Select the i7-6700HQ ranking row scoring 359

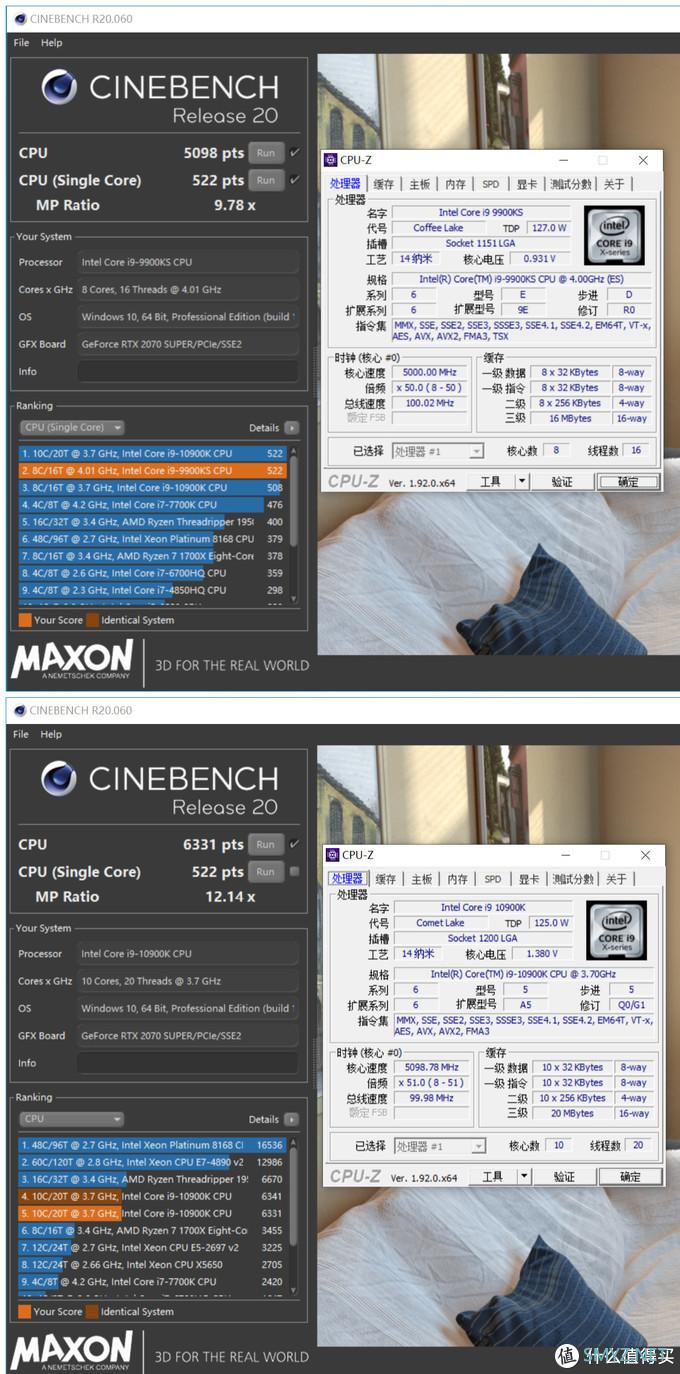[x=152, y=573]
